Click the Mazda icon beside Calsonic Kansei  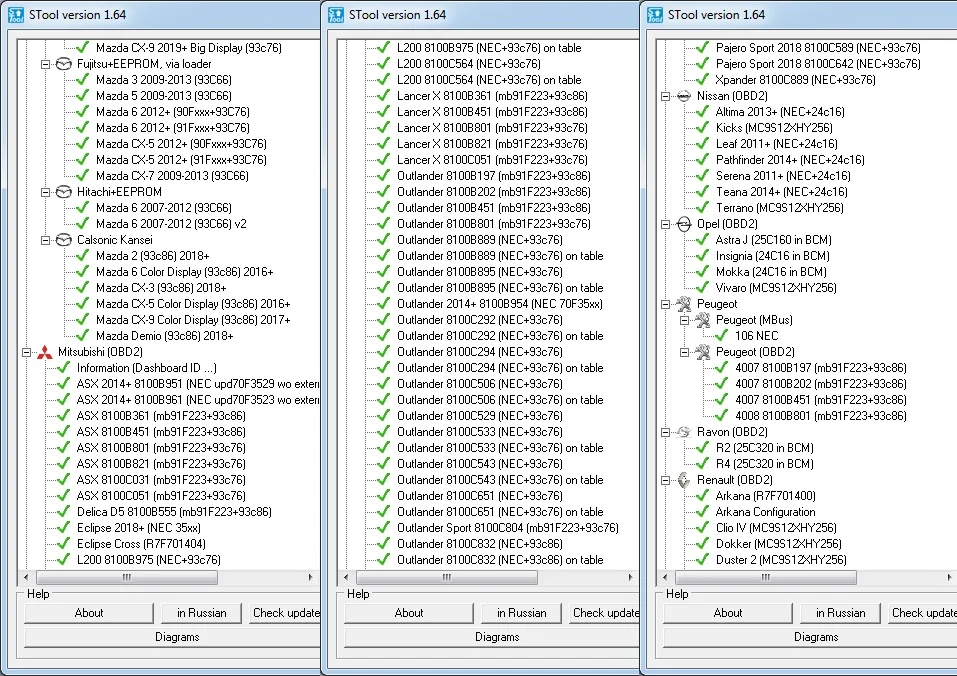[63, 240]
